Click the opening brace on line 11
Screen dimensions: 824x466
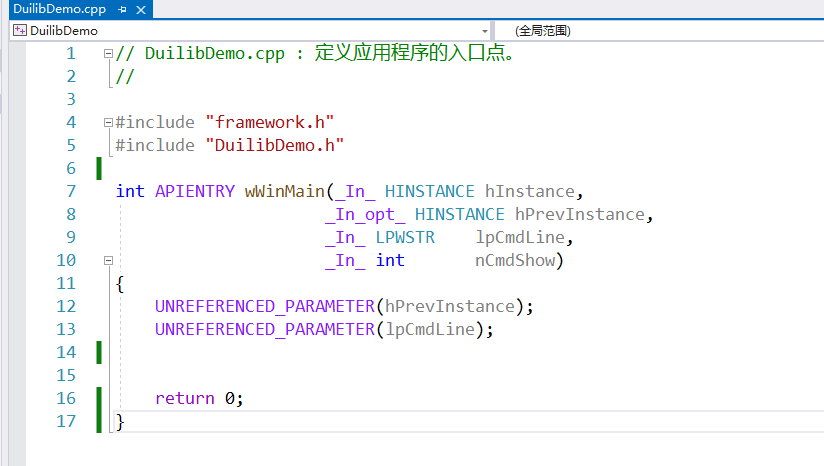[x=120, y=284]
